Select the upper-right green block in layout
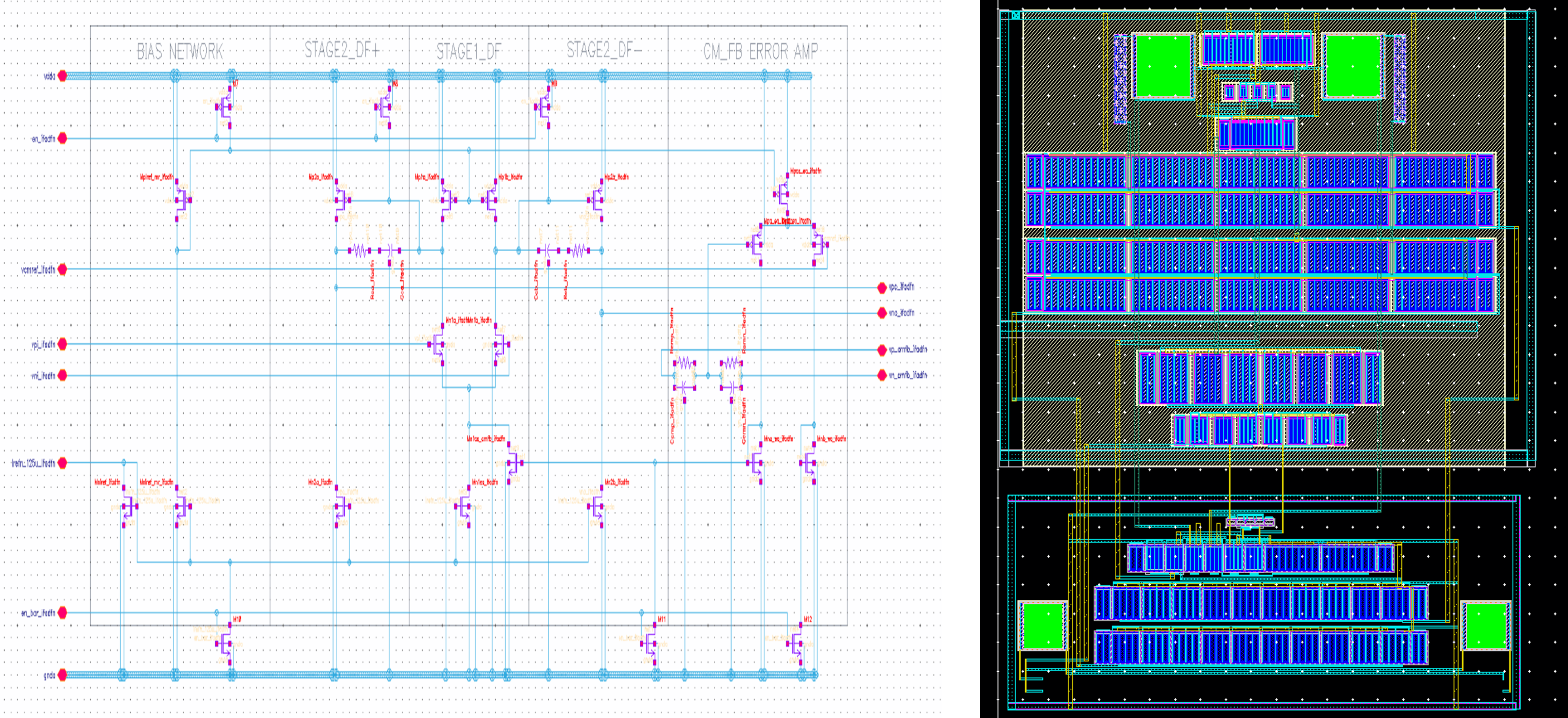The image size is (1568, 718). tap(1353, 66)
